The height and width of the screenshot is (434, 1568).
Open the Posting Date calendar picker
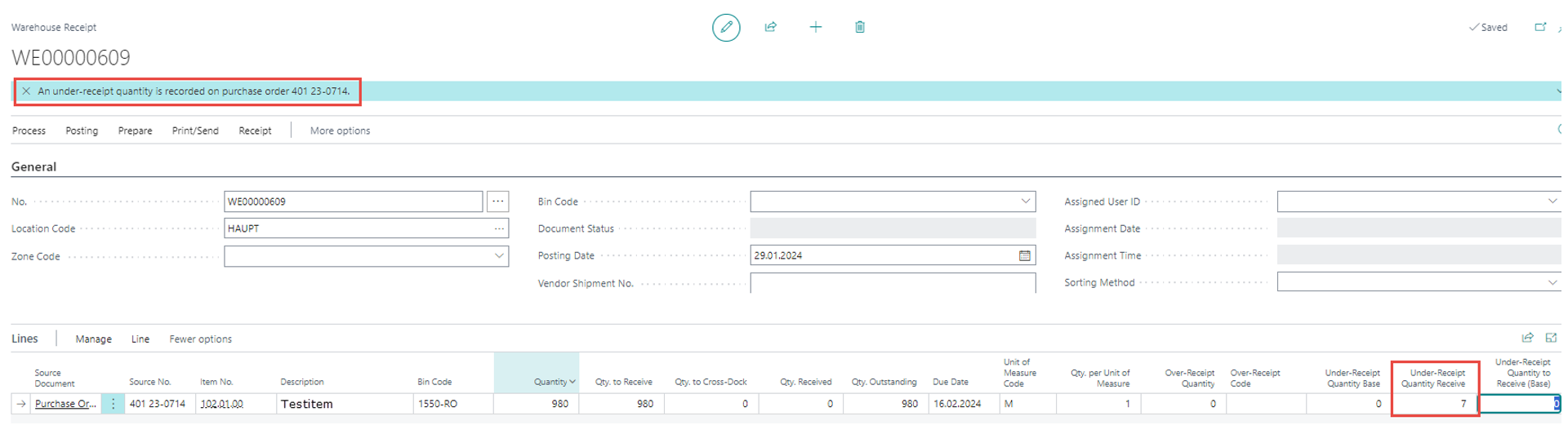(x=1024, y=256)
